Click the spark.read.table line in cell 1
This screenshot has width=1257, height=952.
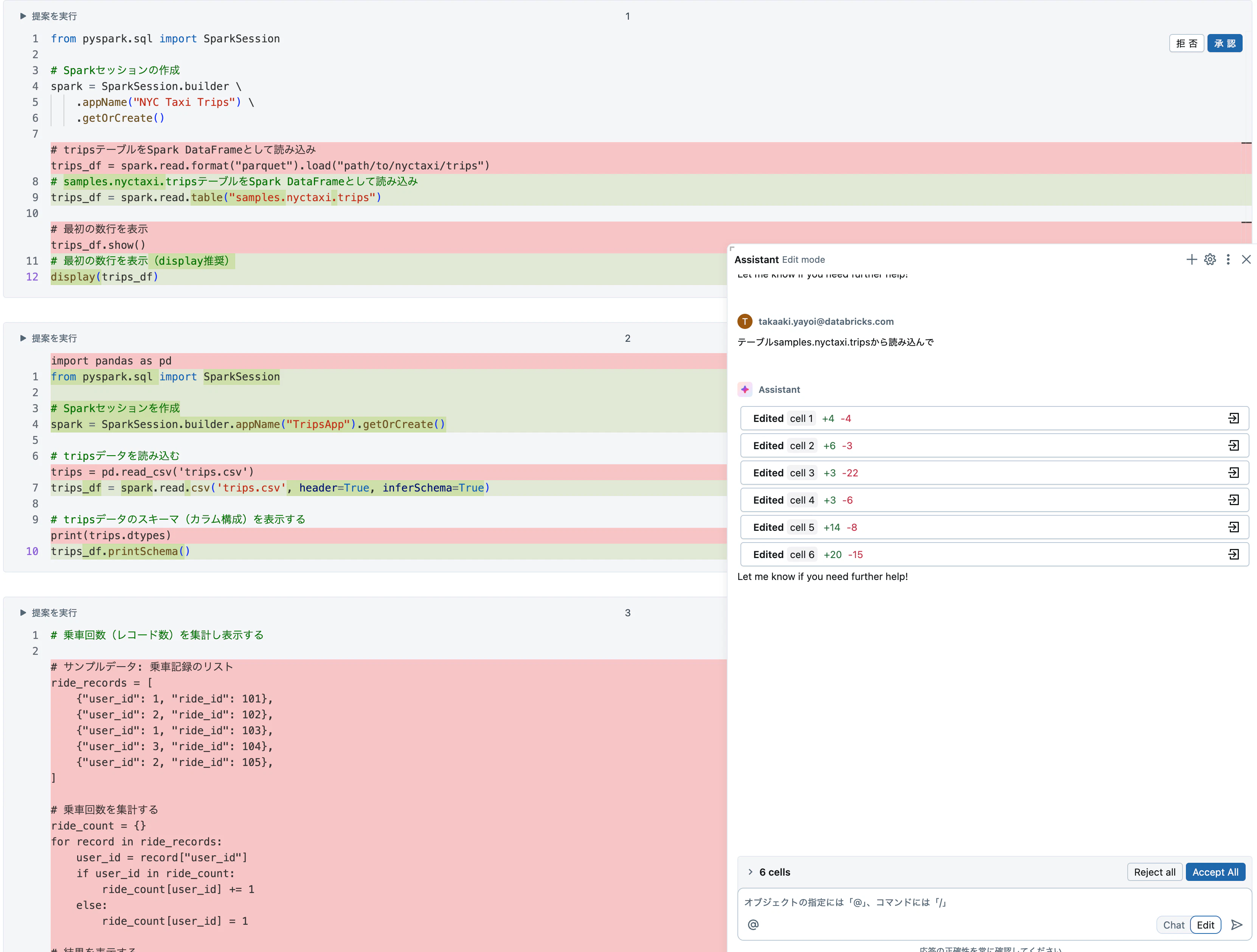pyautogui.click(x=216, y=198)
